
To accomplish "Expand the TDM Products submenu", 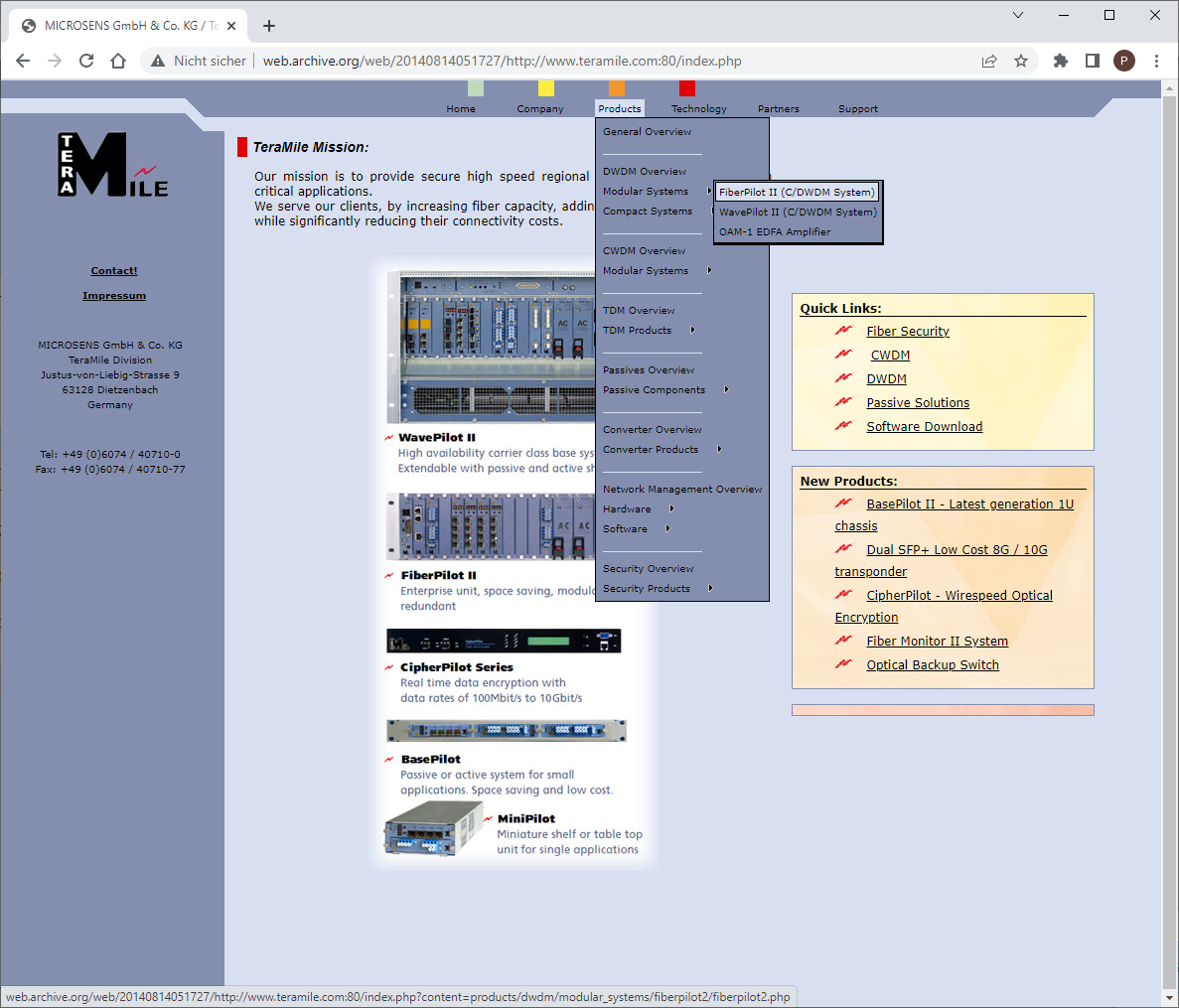I will pos(650,331).
